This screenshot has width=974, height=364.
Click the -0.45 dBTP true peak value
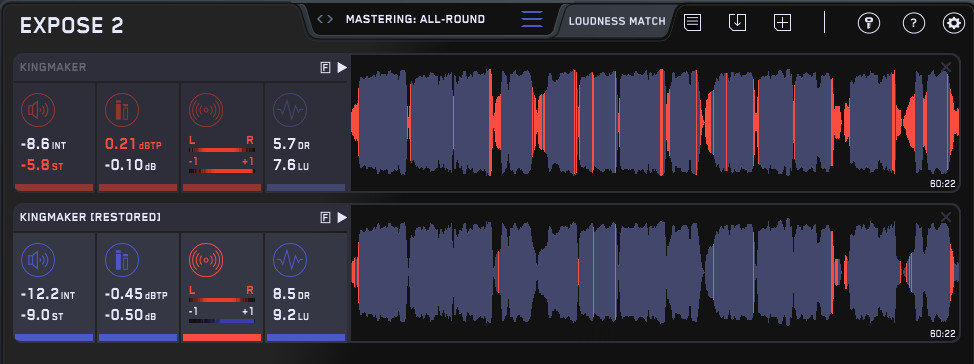coord(135,294)
